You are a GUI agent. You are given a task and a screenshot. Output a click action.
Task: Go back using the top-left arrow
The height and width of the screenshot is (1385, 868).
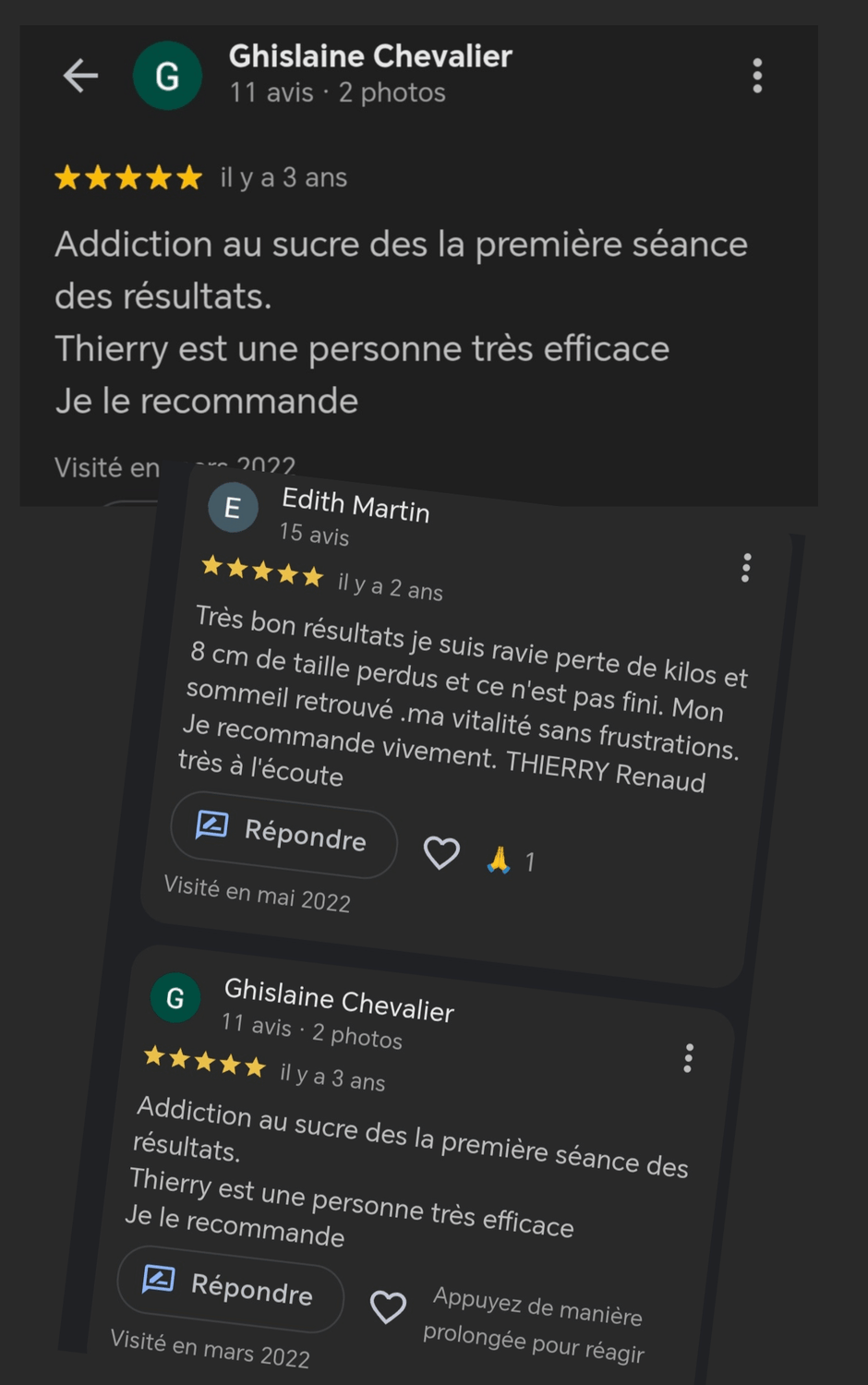point(80,76)
